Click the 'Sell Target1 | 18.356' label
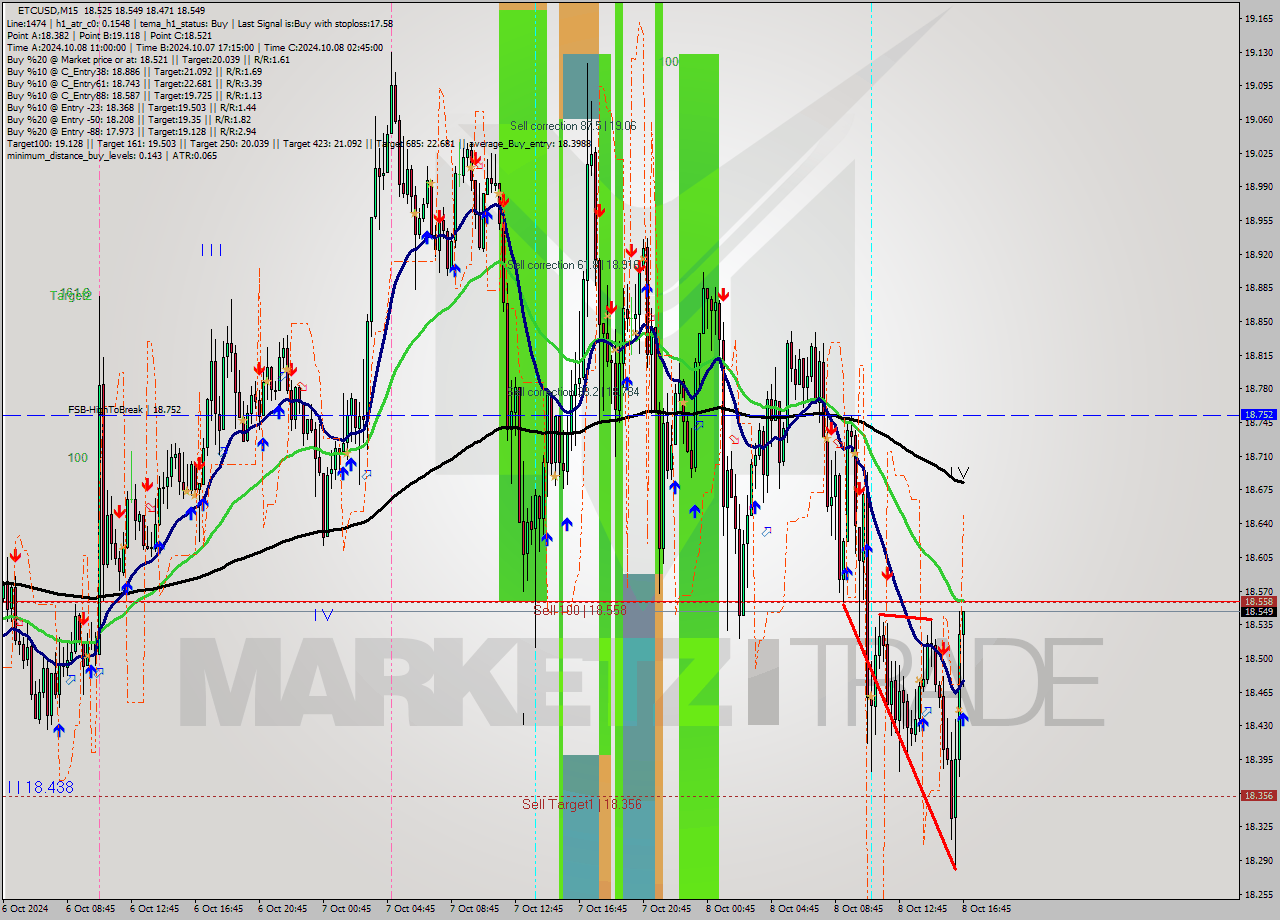This screenshot has height=920, width=1280. (x=582, y=804)
